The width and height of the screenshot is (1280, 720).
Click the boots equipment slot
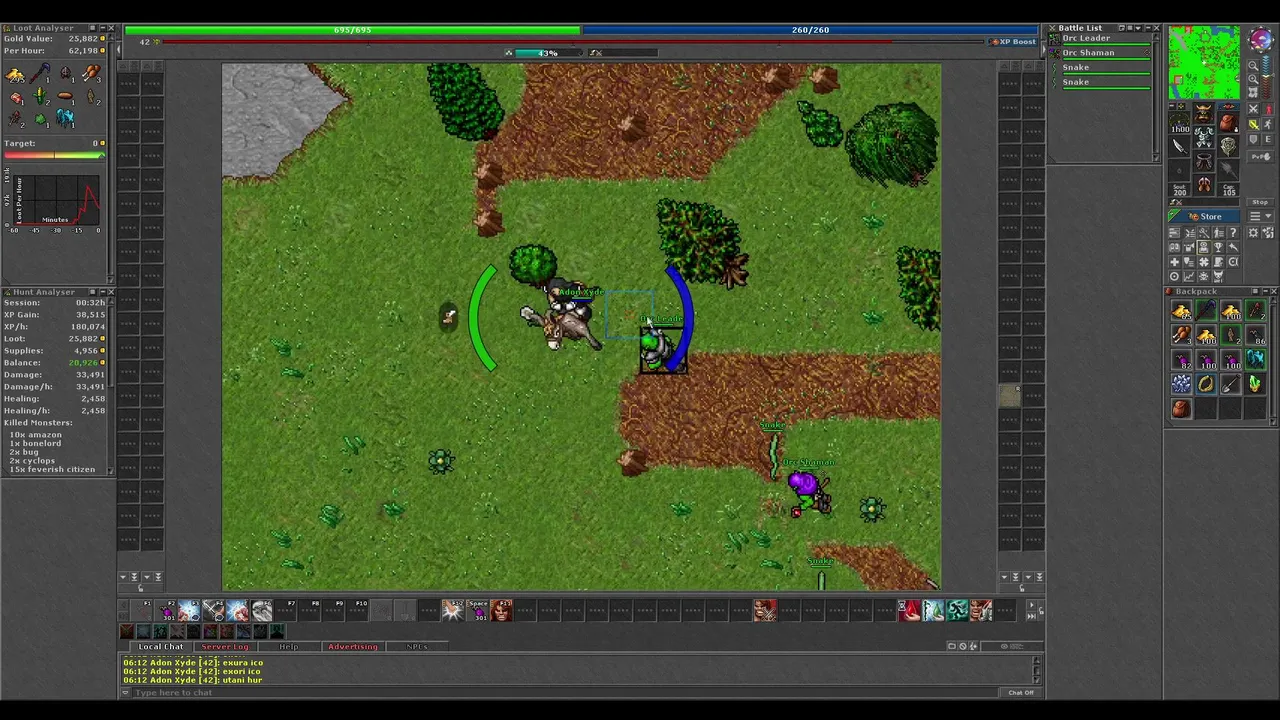pyautogui.click(x=1204, y=183)
